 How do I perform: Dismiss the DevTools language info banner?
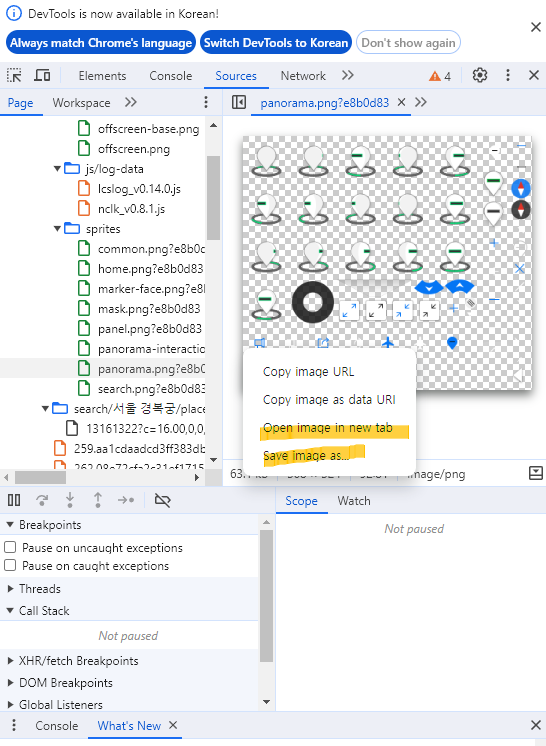pyautogui.click(x=536, y=27)
